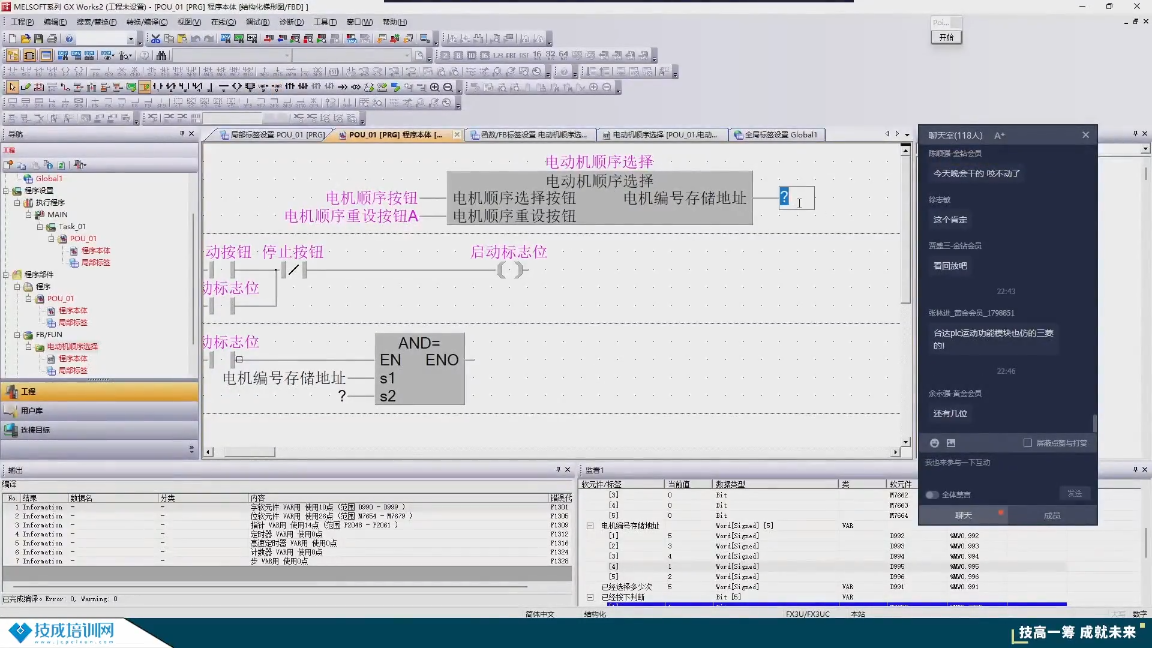The image size is (1152, 648).
Task: Collapse the 程序部件 tree node
Action: pos(7,274)
